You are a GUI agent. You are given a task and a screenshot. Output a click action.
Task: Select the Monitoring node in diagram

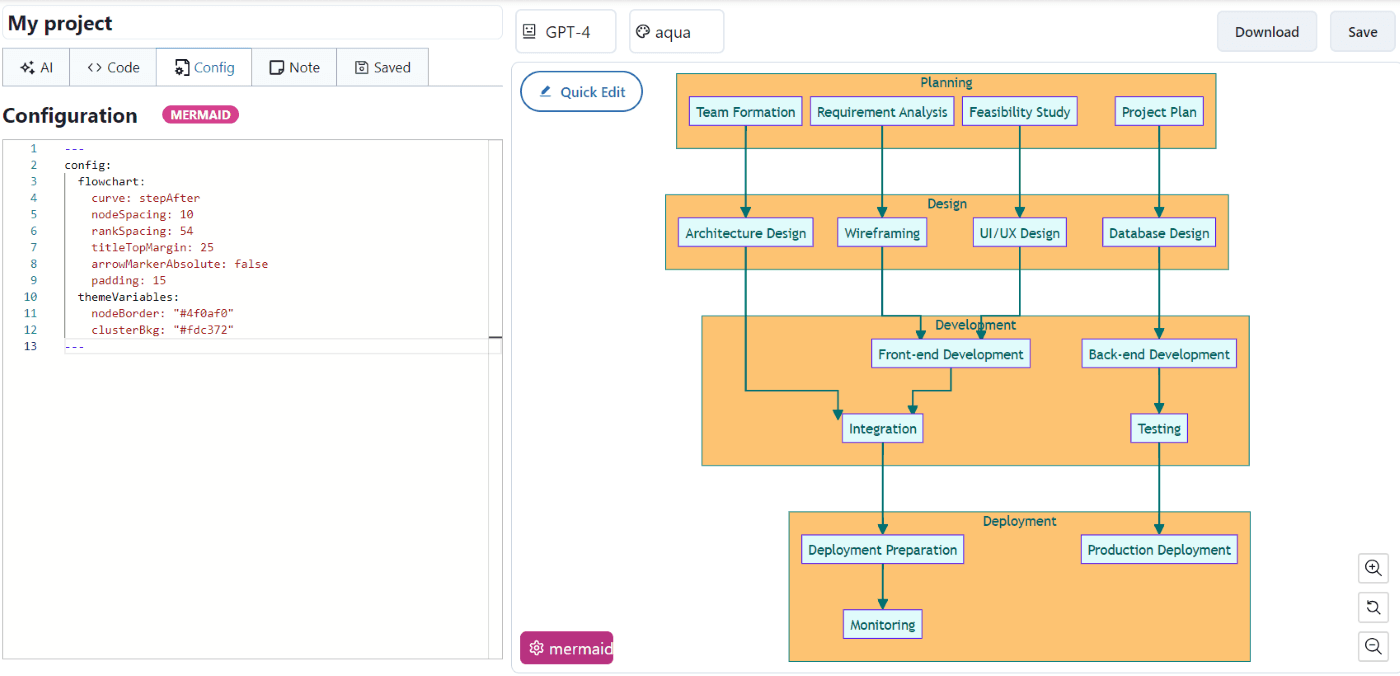tap(882, 623)
